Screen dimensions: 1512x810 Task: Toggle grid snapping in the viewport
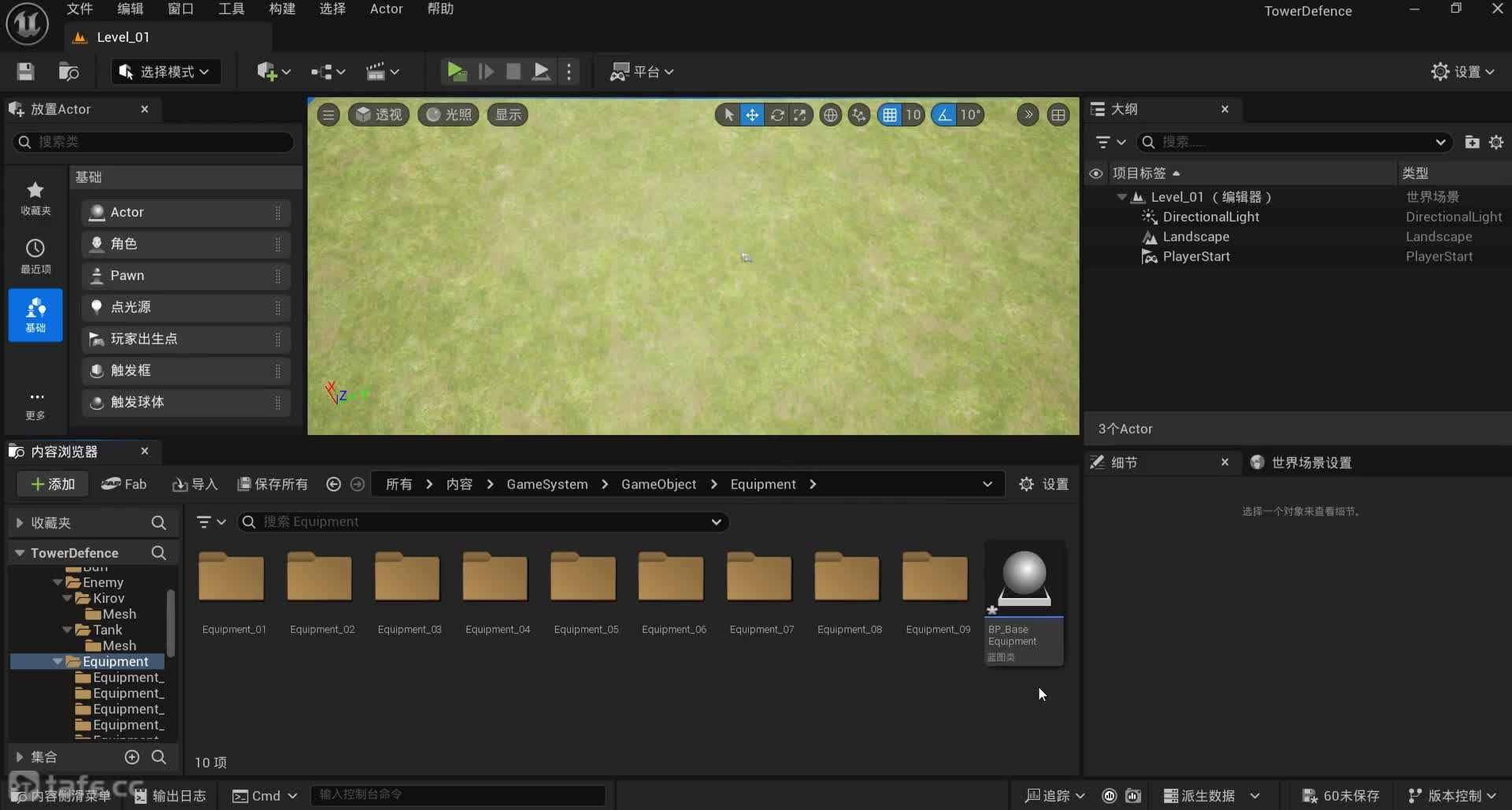pyautogui.click(x=890, y=115)
